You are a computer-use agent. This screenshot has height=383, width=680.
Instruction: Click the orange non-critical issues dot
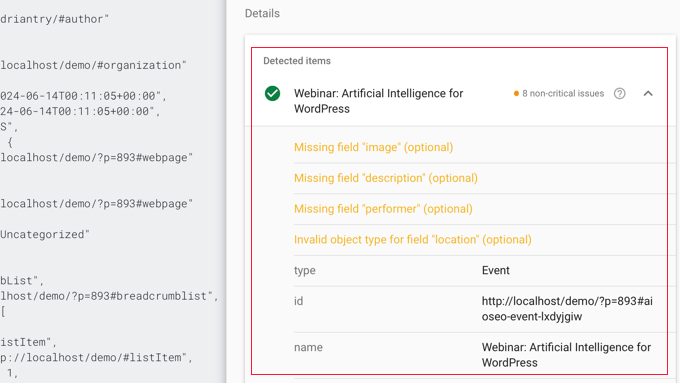tap(516, 93)
